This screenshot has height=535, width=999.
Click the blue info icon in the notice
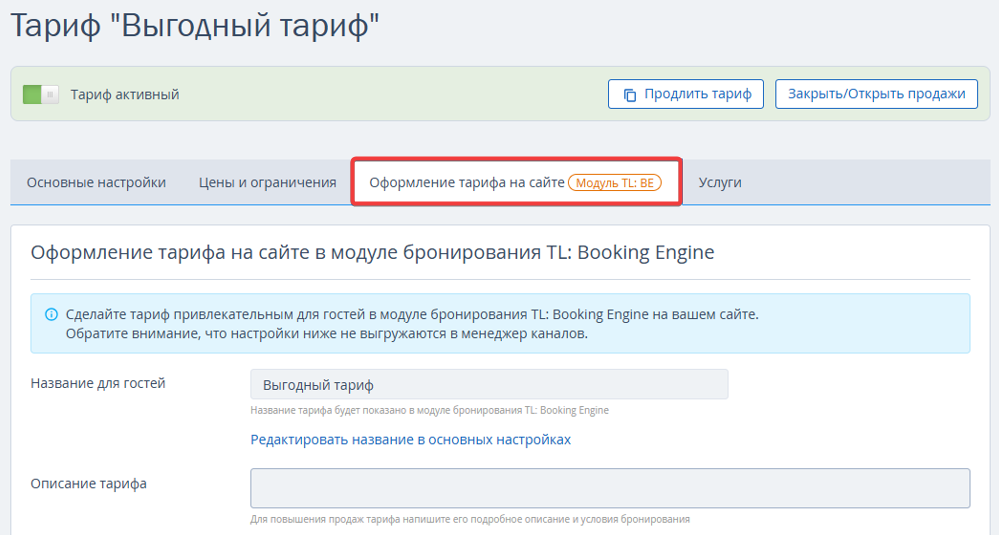tap(51, 315)
